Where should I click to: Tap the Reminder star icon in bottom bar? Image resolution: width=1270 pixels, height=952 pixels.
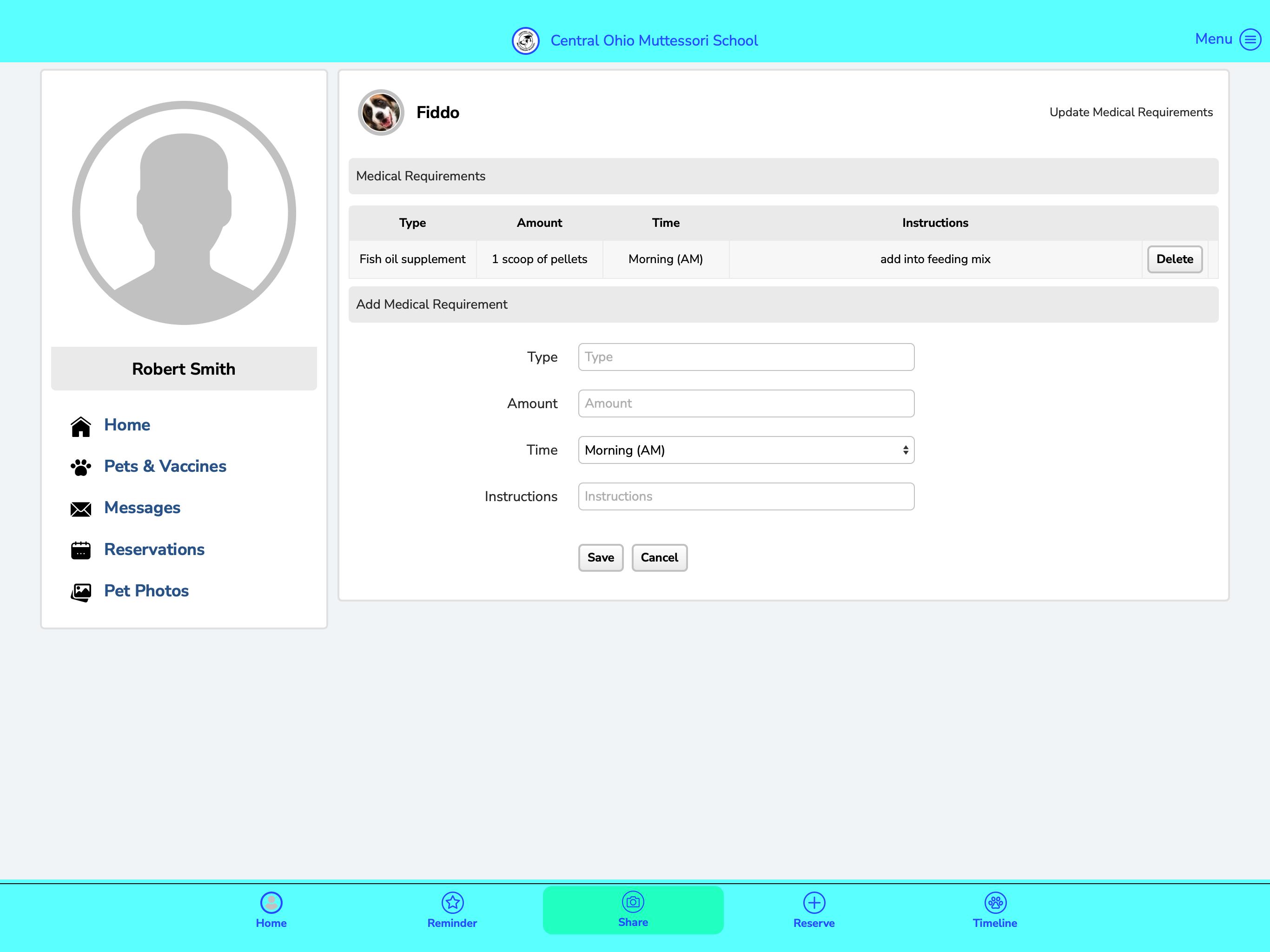(x=452, y=902)
